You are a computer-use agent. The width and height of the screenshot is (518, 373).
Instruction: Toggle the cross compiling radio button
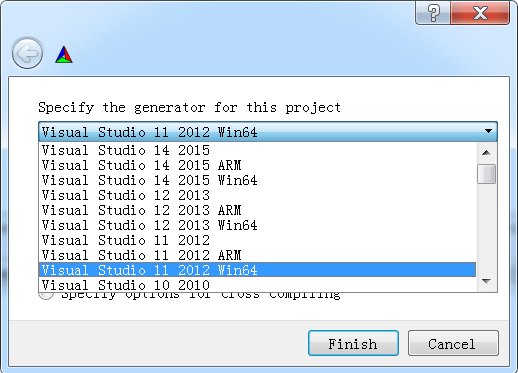(46, 295)
